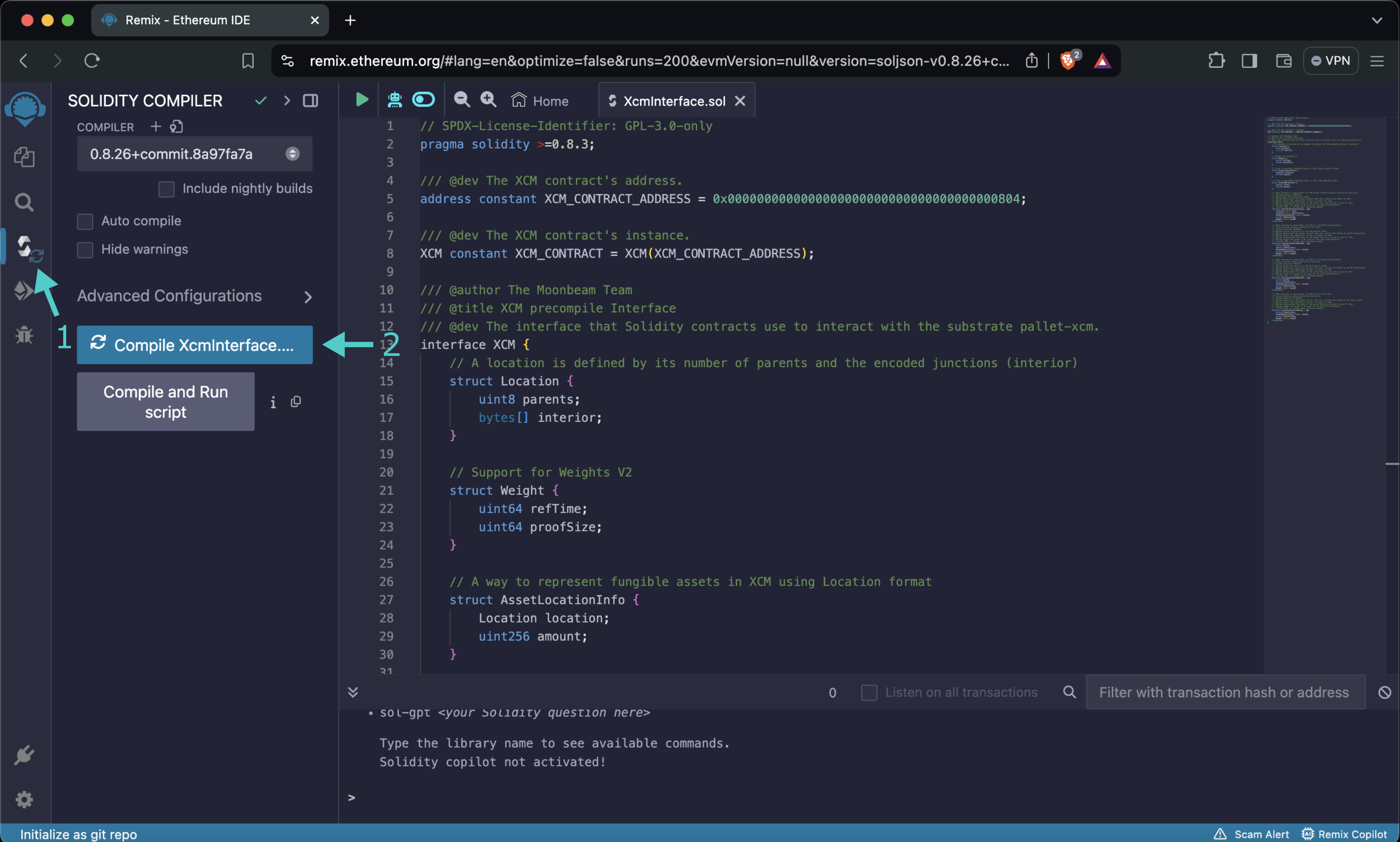Click the clear console prohibition icon
Viewport: 1400px width, 842px height.
click(x=1385, y=692)
